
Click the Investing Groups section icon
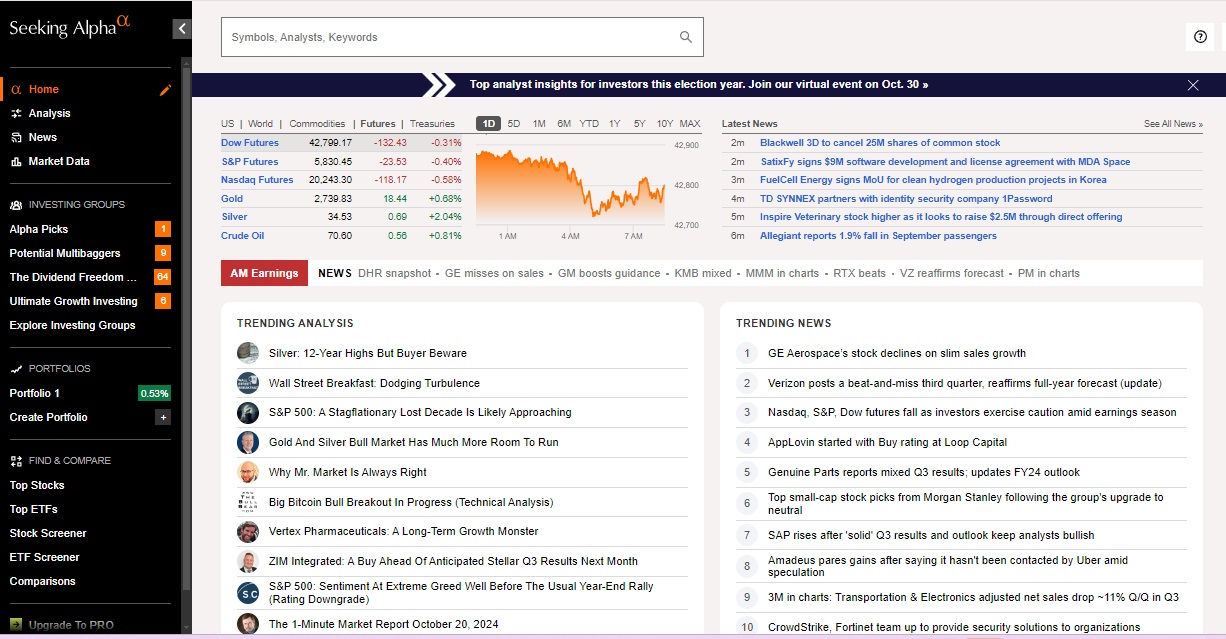click(16, 205)
